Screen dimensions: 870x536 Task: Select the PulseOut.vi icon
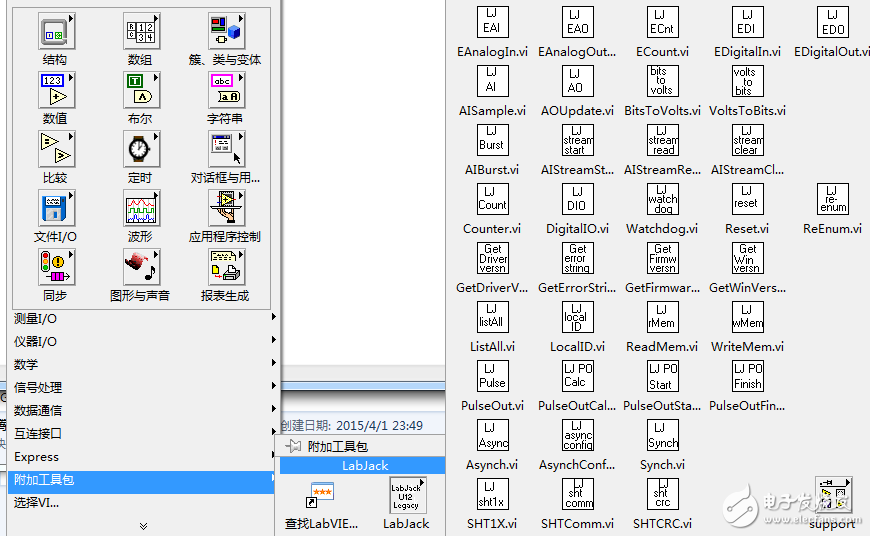pos(492,376)
